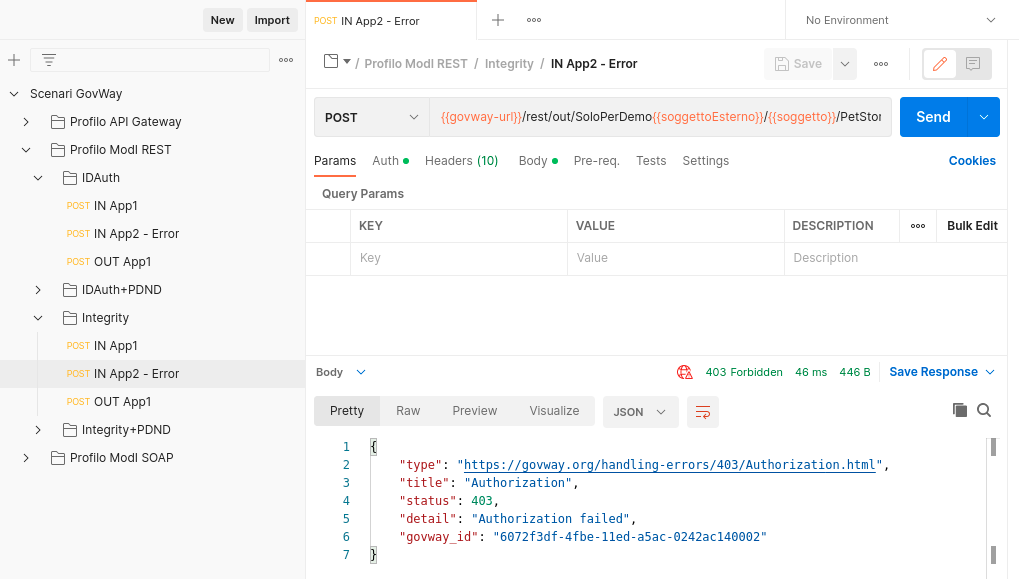Screen dimensions: 1019x579
Task: Select the Preview response view
Action: [x=474, y=411]
